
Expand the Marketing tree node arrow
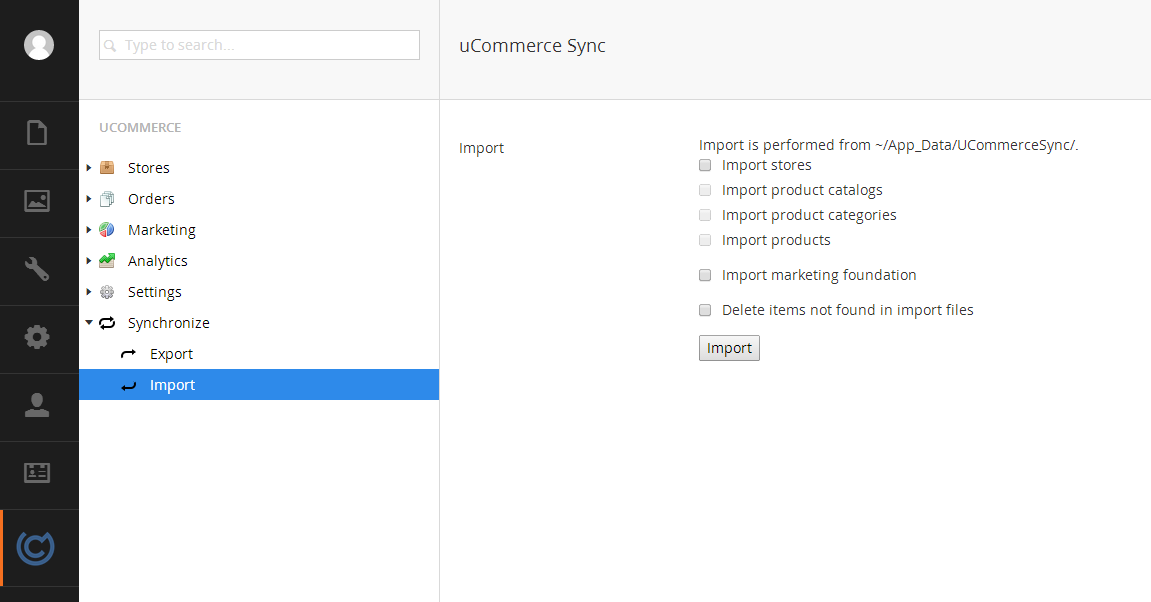point(89,230)
